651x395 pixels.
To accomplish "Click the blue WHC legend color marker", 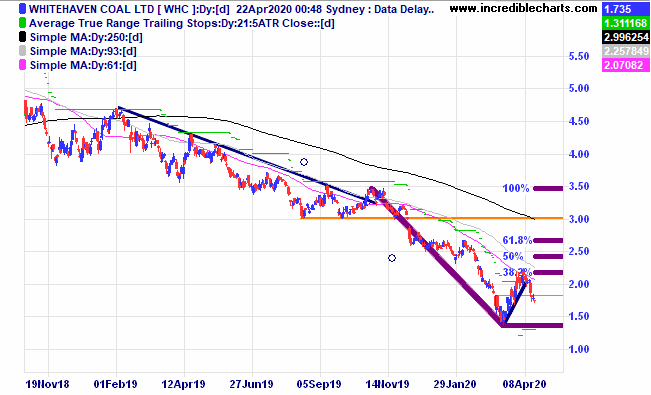I will coord(22,9).
